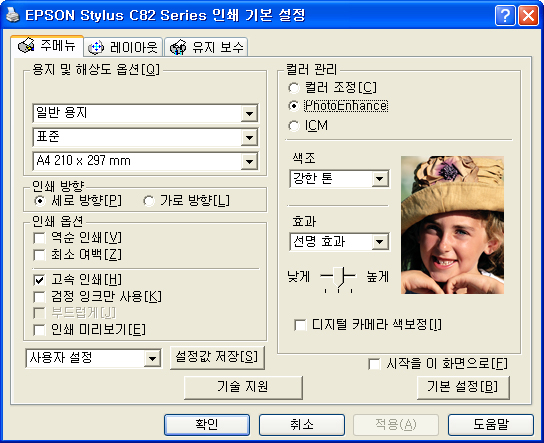Click the maintenance icon on the 유지 보수 tab

(x=178, y=48)
